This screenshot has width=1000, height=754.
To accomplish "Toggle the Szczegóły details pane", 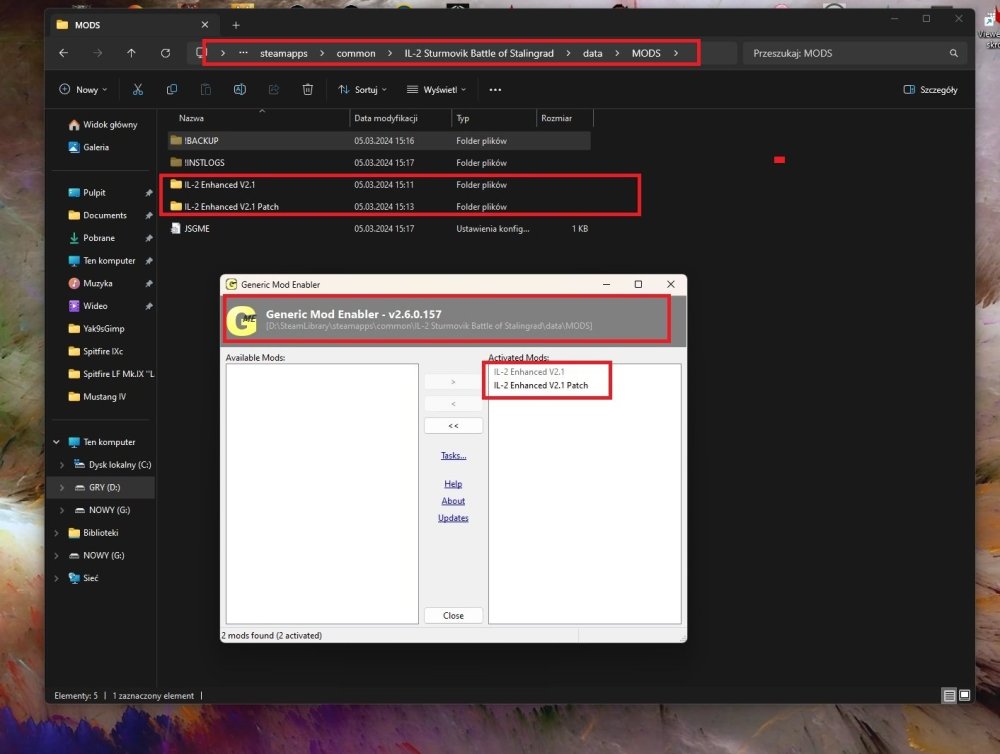I will (930, 90).
